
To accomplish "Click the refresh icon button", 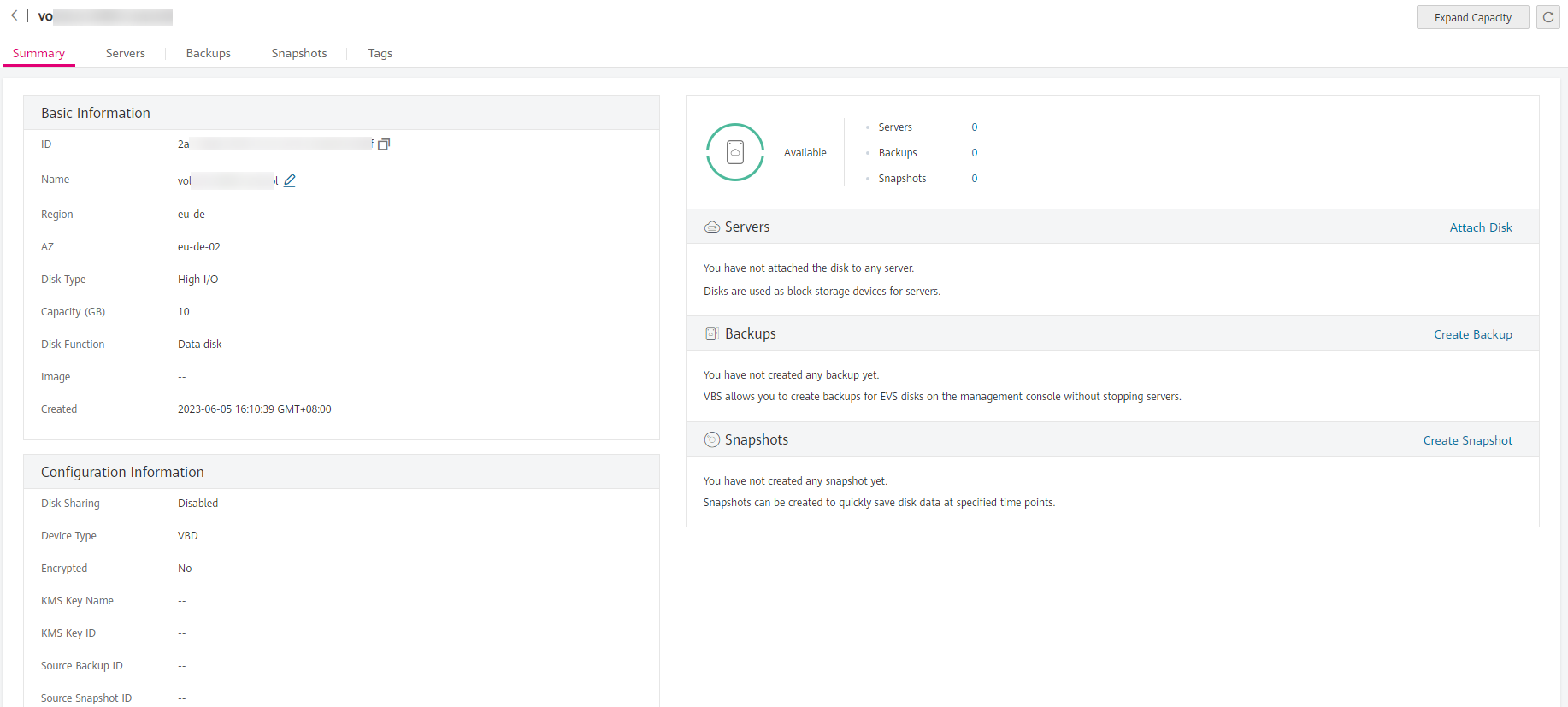I will click(x=1548, y=17).
